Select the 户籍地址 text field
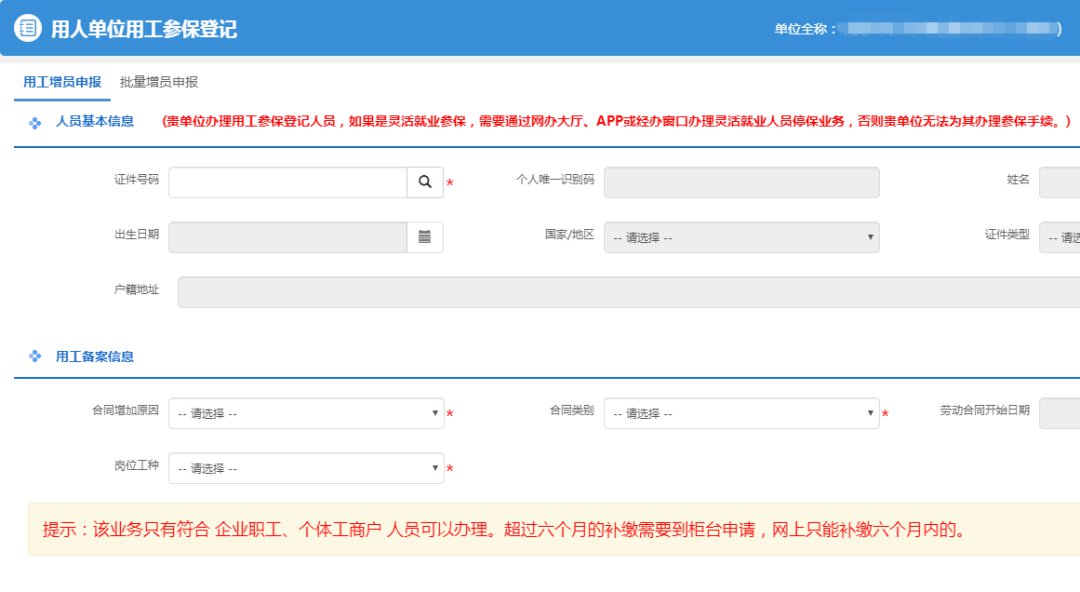This screenshot has width=1080, height=592. pyautogui.click(x=628, y=292)
